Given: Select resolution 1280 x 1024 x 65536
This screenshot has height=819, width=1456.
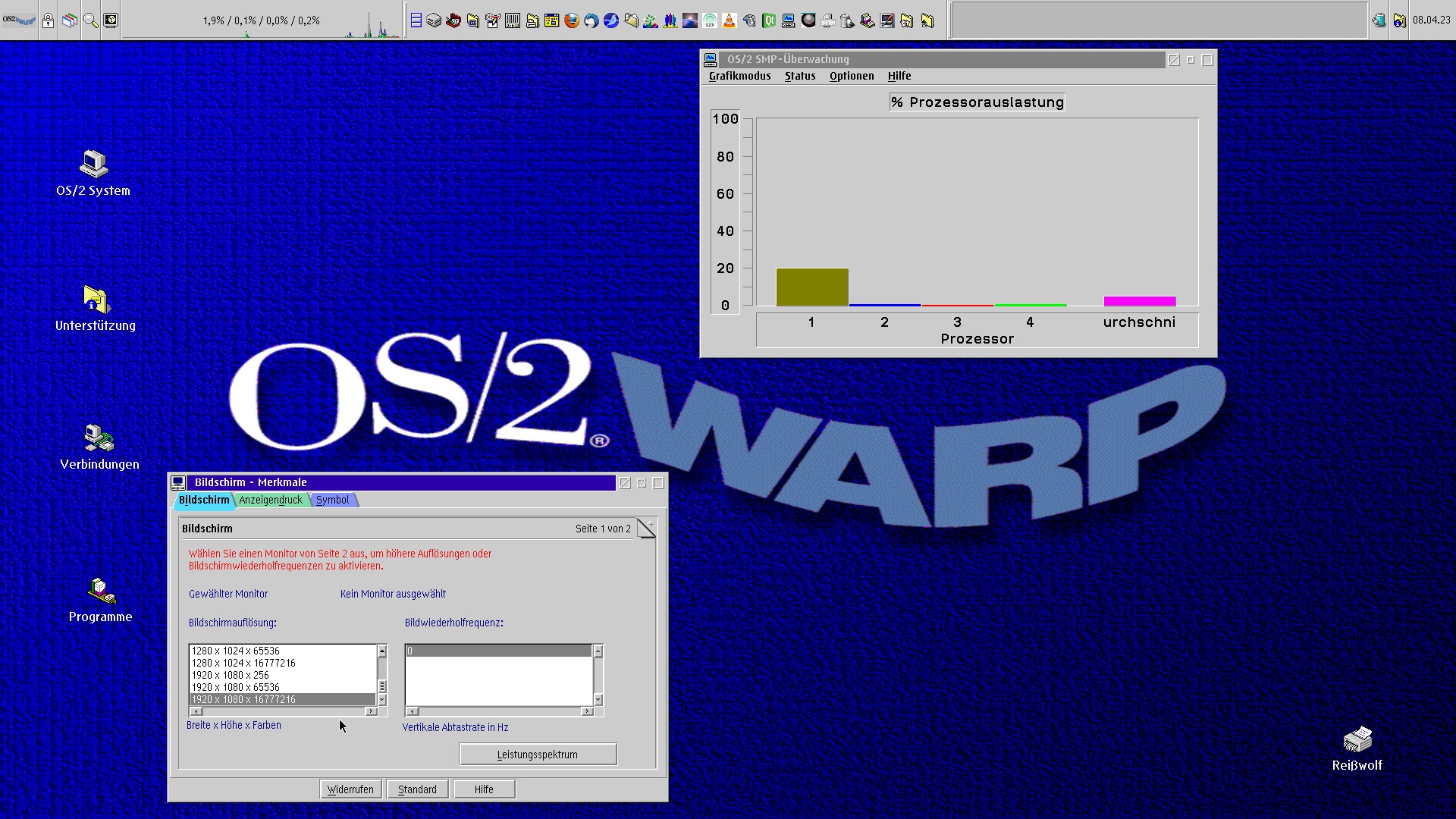Looking at the screenshot, I should pos(283,651).
